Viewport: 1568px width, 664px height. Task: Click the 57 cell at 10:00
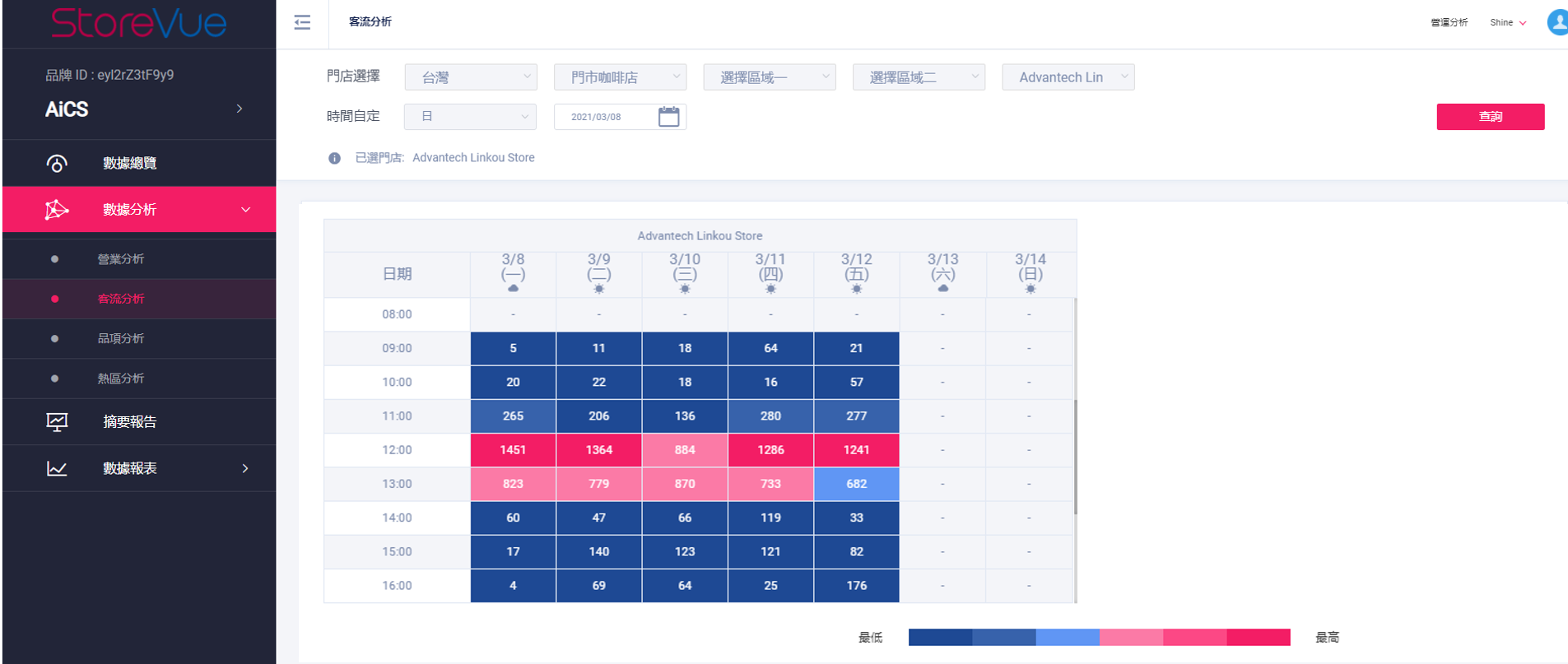pos(857,382)
